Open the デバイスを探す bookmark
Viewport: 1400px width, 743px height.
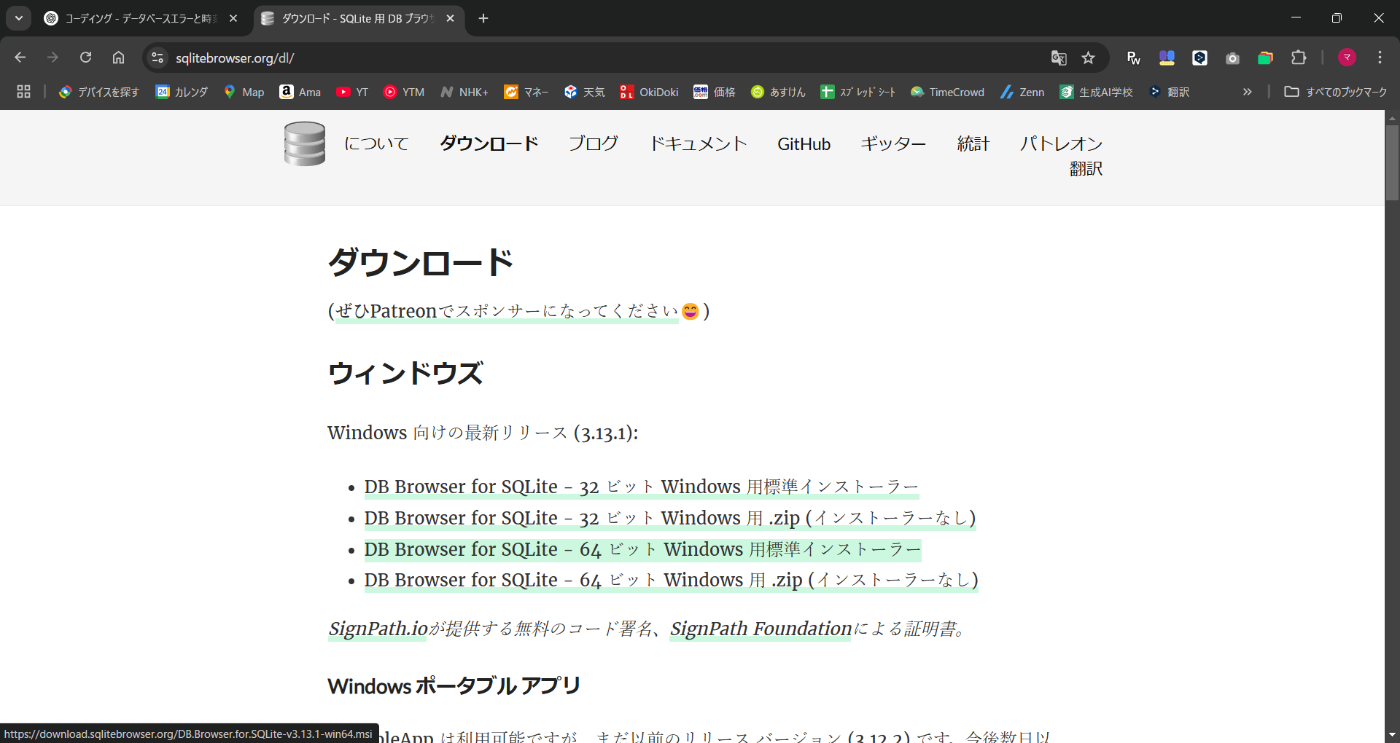pyautogui.click(x=98, y=91)
